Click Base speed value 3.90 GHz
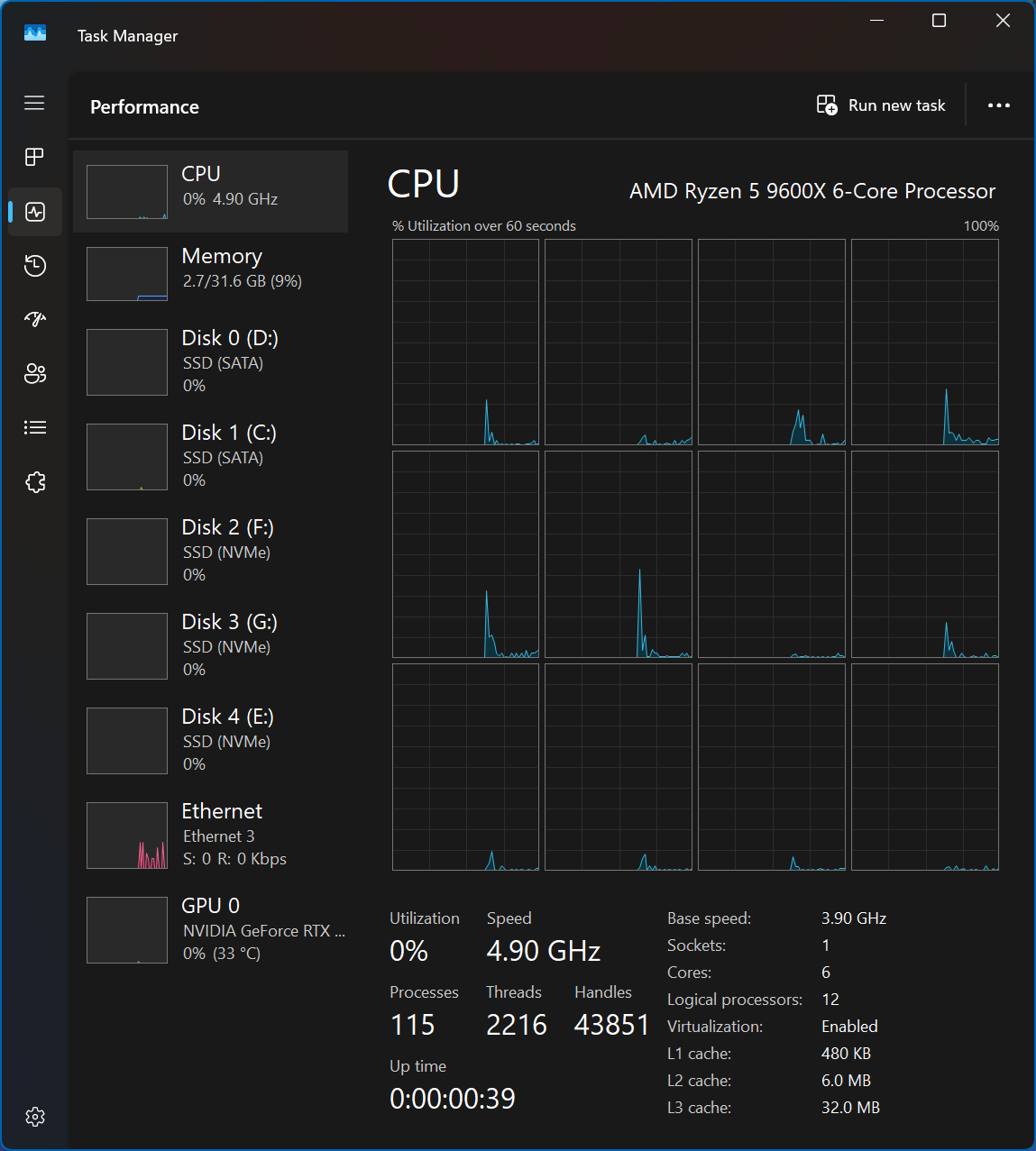 click(854, 918)
